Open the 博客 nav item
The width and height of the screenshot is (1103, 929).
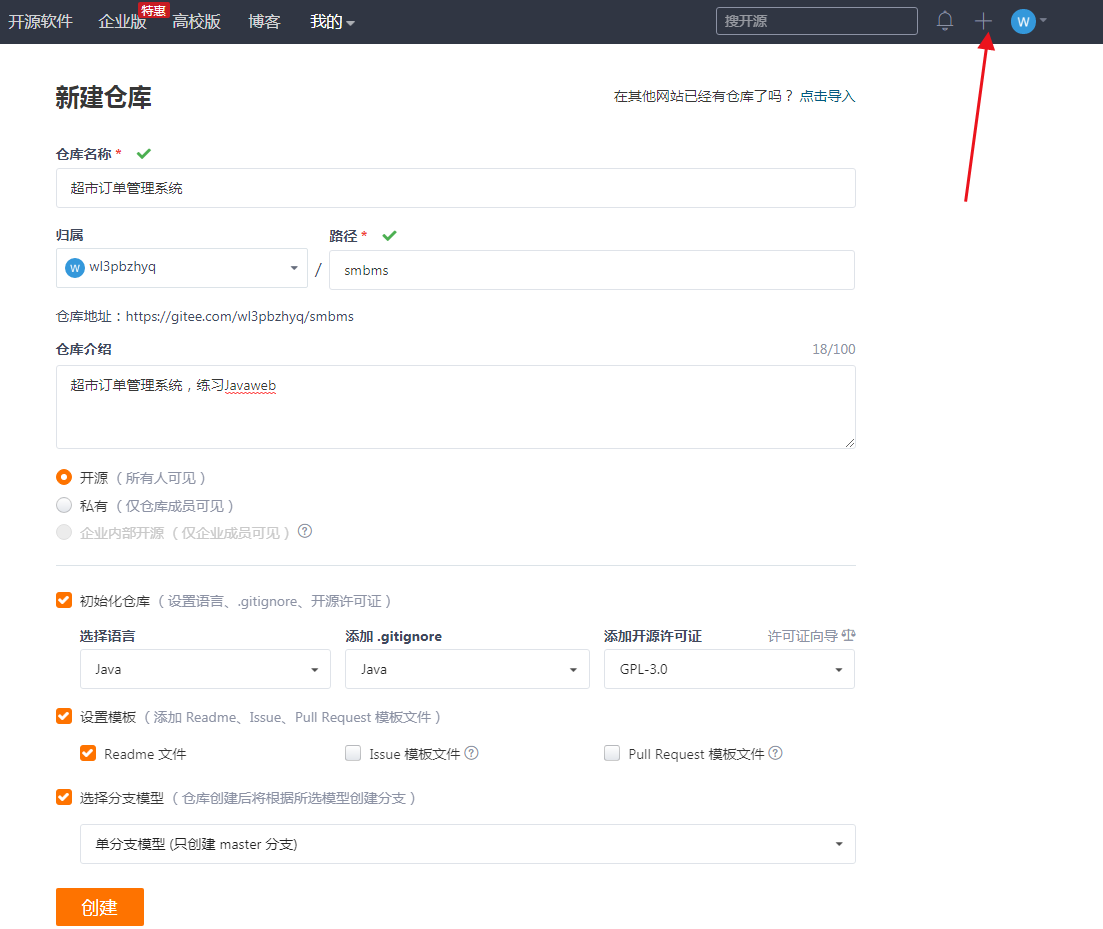(264, 22)
